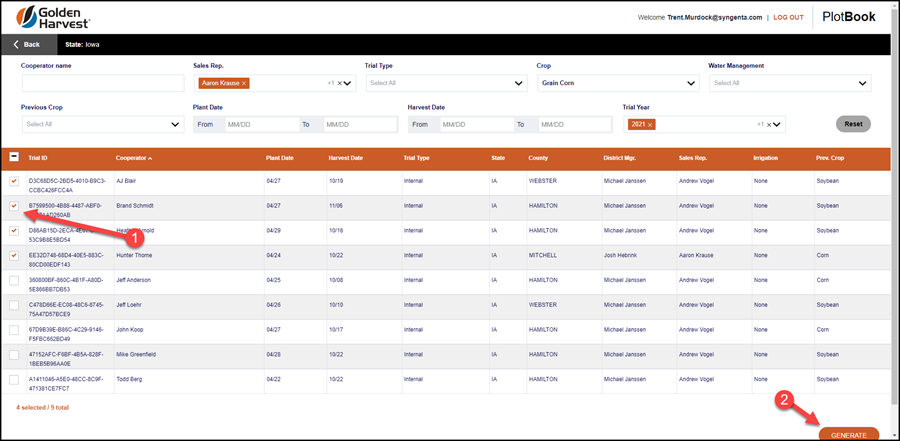Click the LOG OUT link

point(788,18)
